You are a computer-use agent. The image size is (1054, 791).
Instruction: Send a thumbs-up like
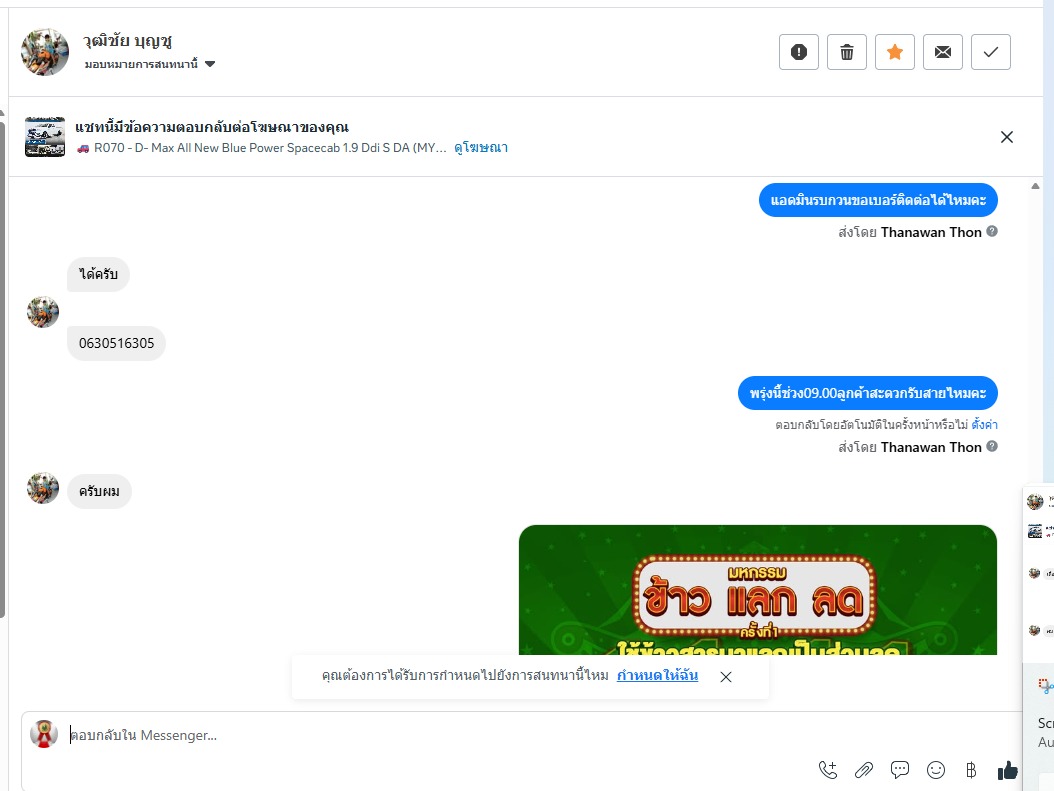pyautogui.click(x=1007, y=770)
